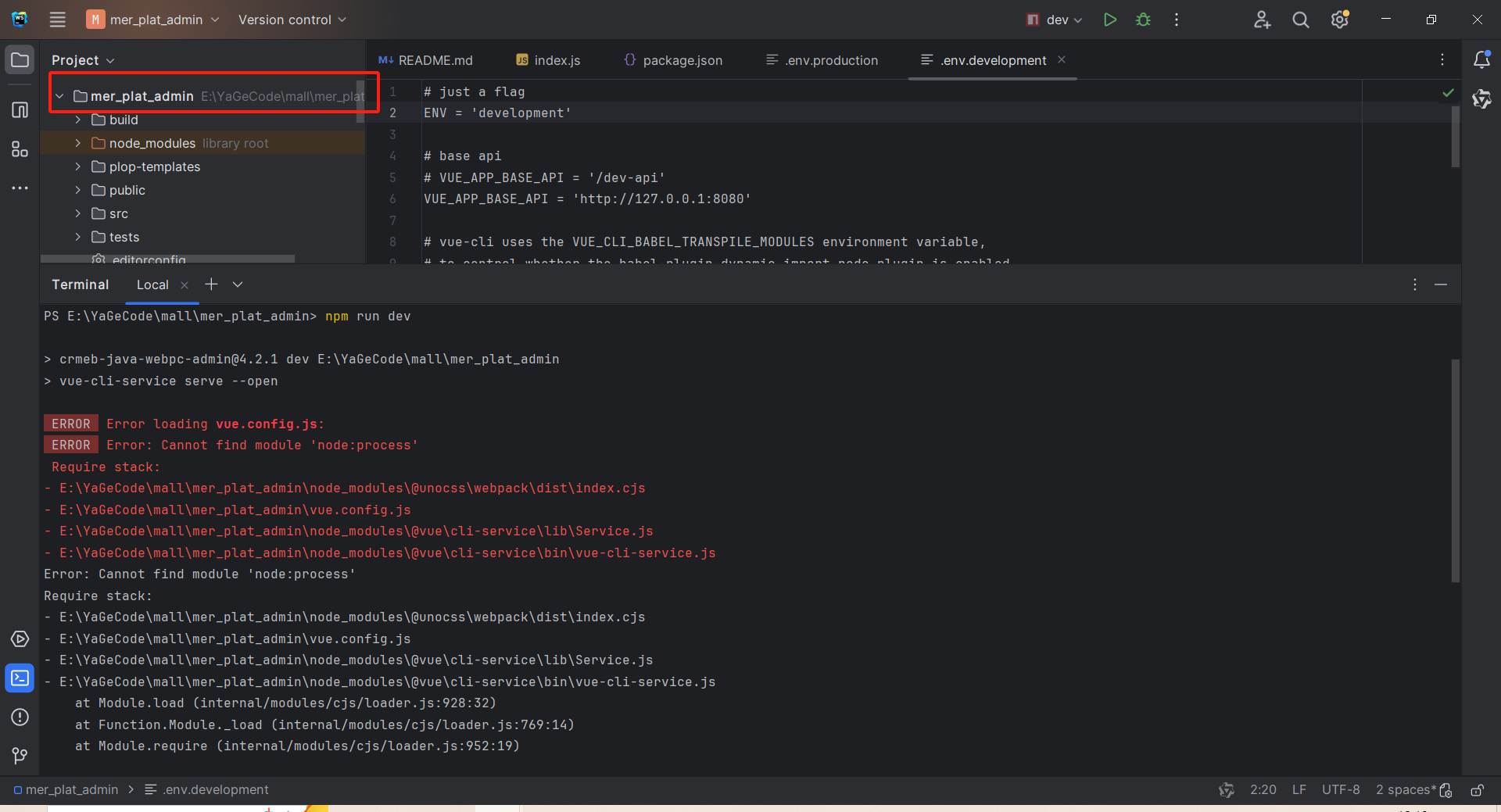Click AI Assistant status bar icon
Viewport: 1501px width, 812px height.
(1226, 789)
